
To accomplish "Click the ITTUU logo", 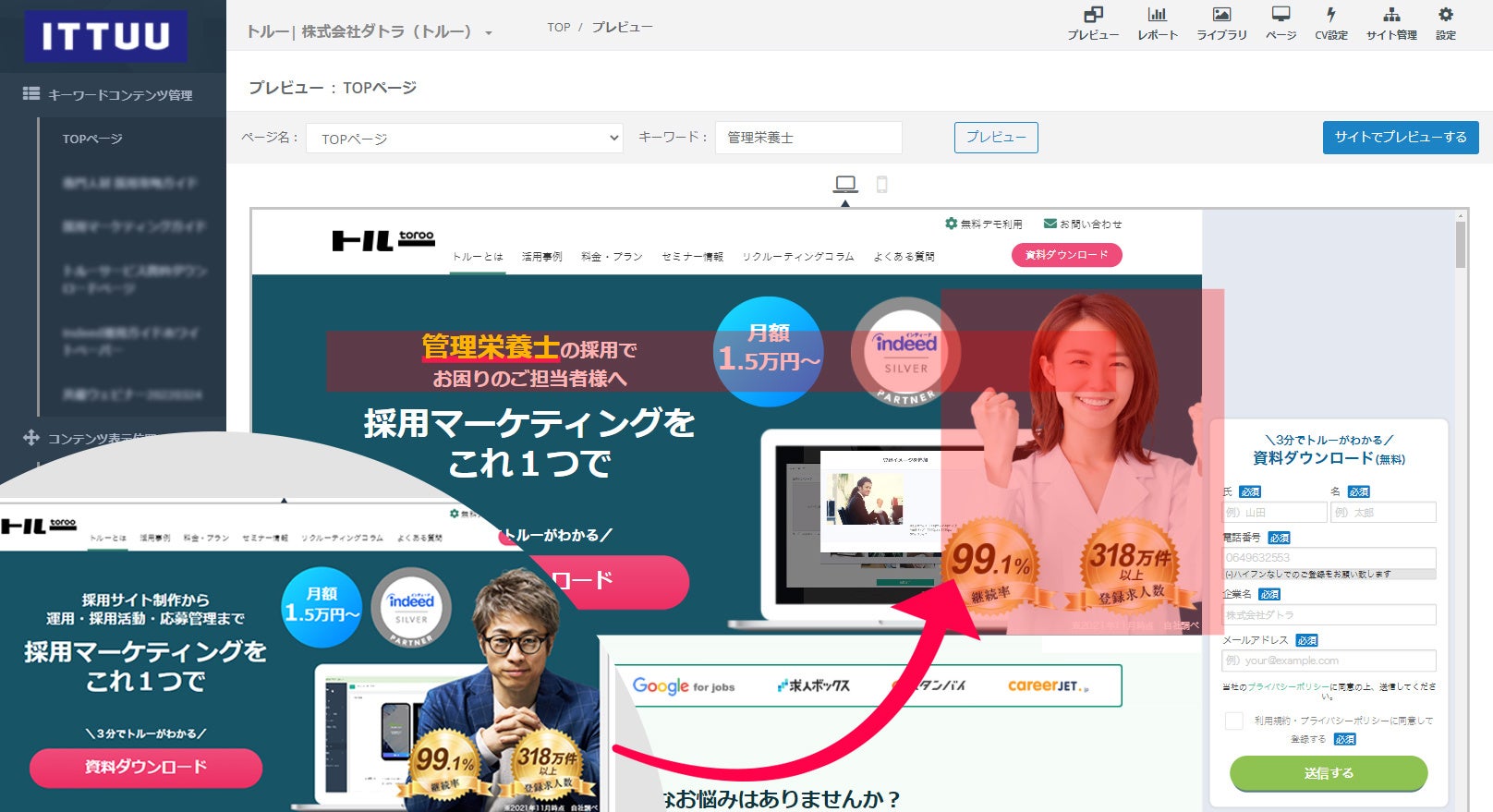I will pos(105,36).
